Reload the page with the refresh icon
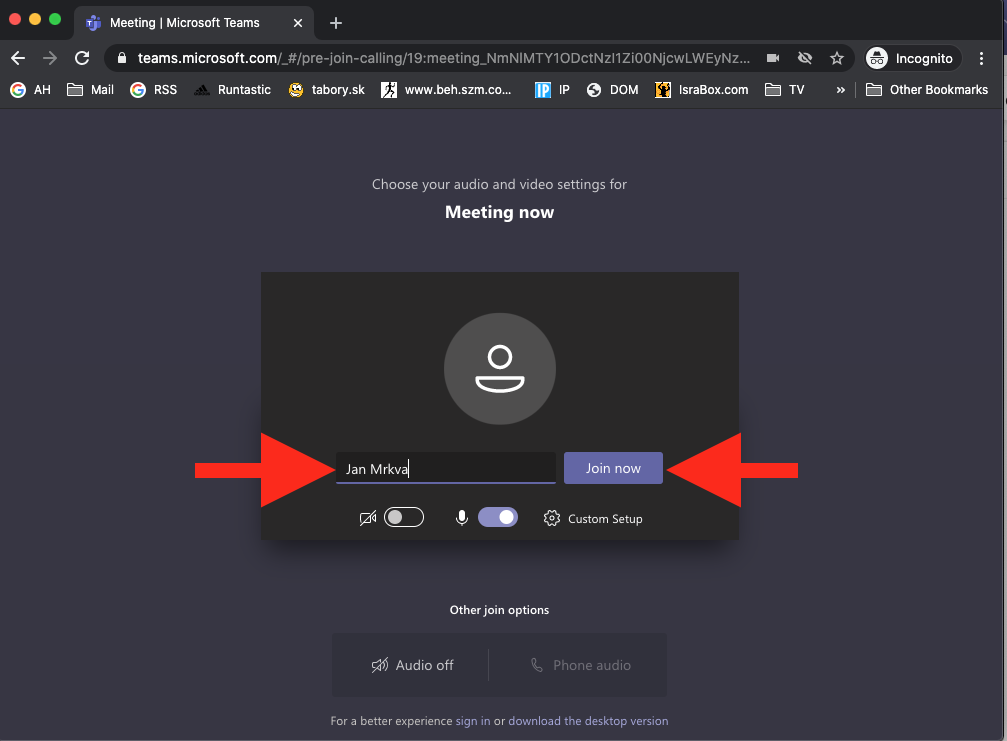Image resolution: width=1007 pixels, height=741 pixels. tap(82, 58)
